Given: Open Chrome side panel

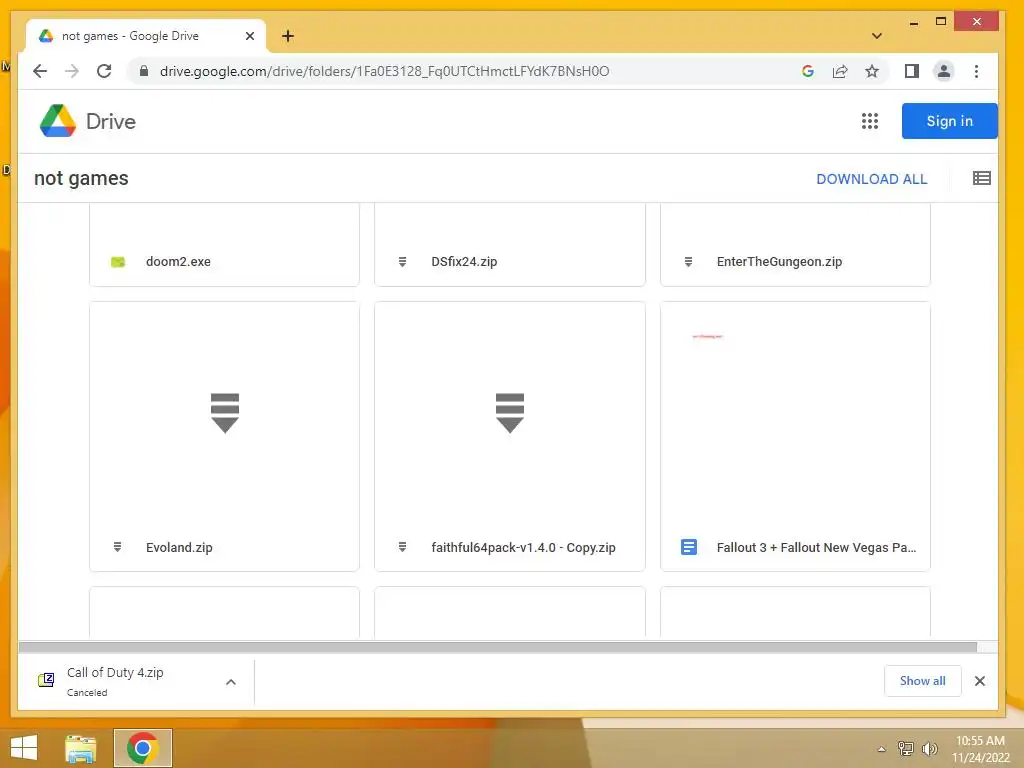Looking at the screenshot, I should click(912, 71).
